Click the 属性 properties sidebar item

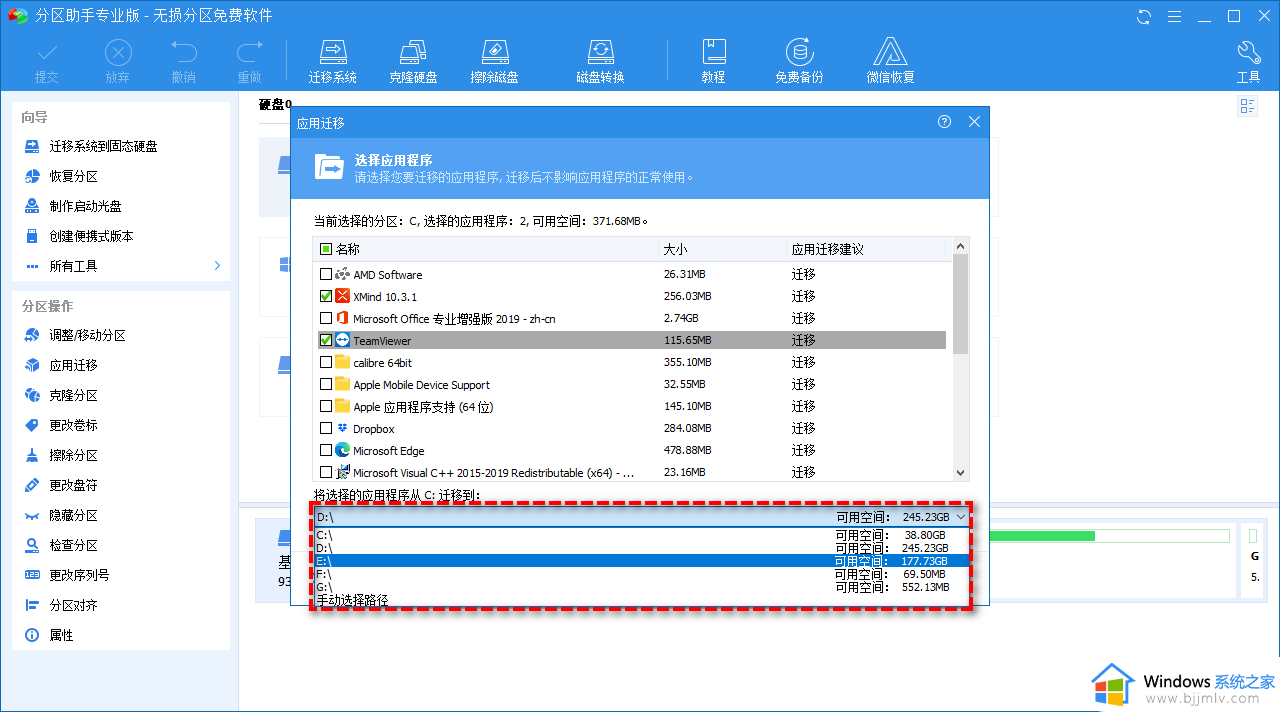[x=61, y=635]
